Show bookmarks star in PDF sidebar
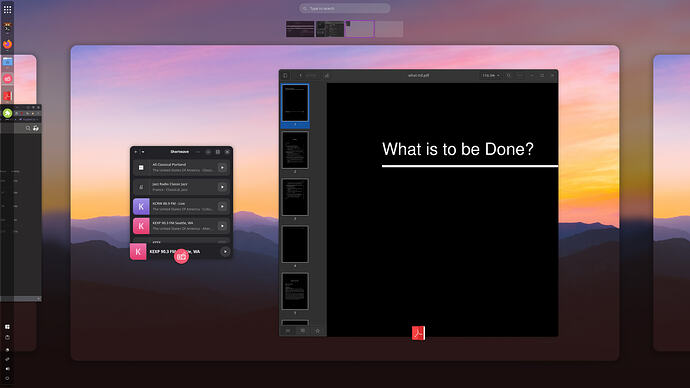This screenshot has height=388, width=690. coord(318,331)
